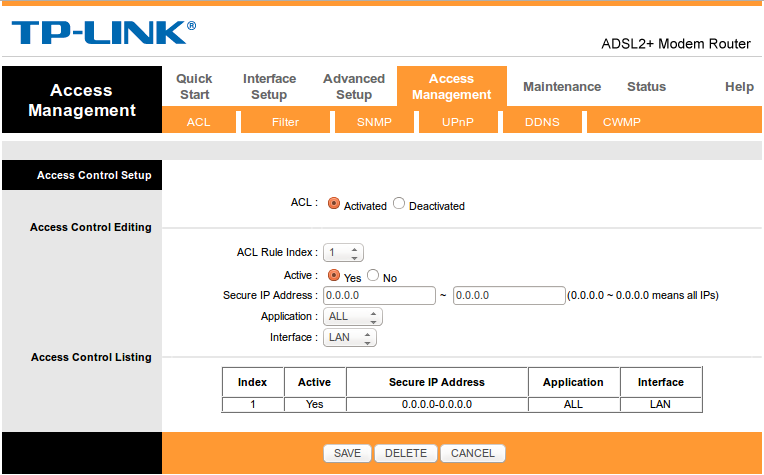
Task: Open the DDNS submenu
Action: point(542,122)
